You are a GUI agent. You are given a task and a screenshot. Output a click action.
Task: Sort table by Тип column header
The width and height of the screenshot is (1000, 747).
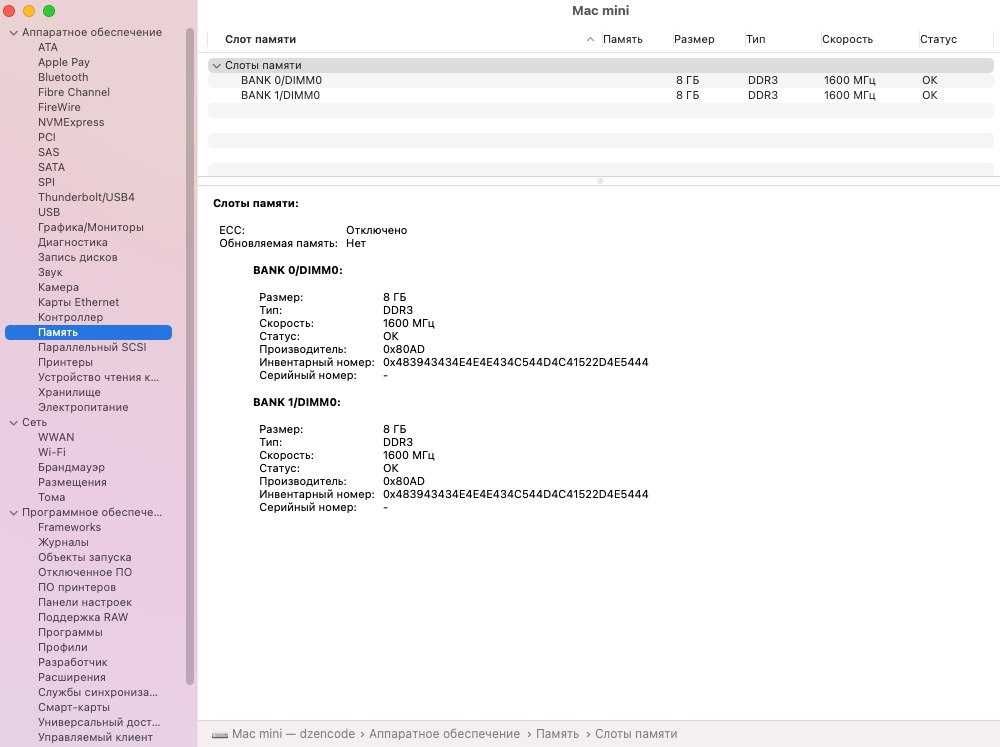coord(755,40)
